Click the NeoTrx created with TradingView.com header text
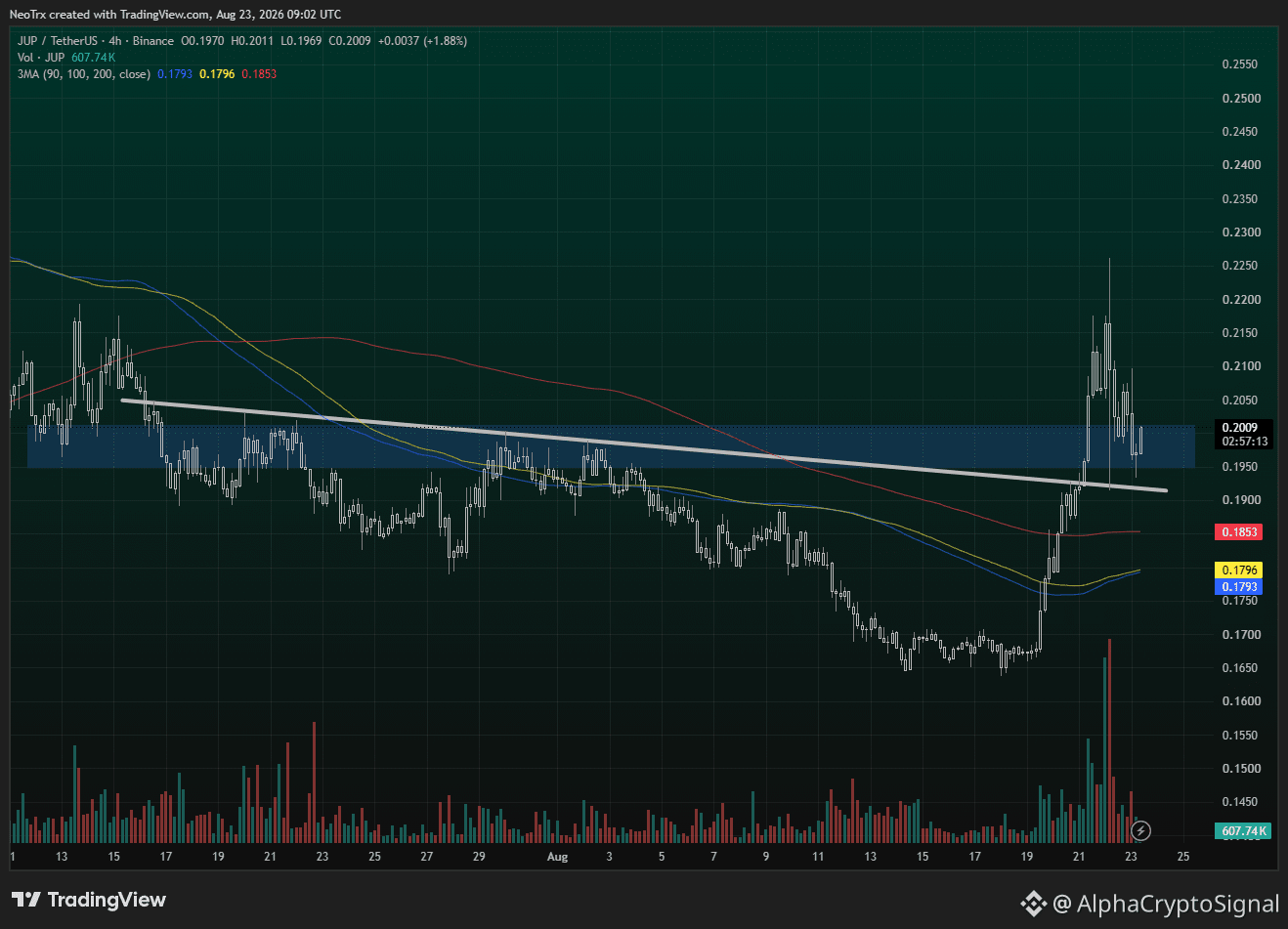This screenshot has height=929, width=1288. coord(176,15)
